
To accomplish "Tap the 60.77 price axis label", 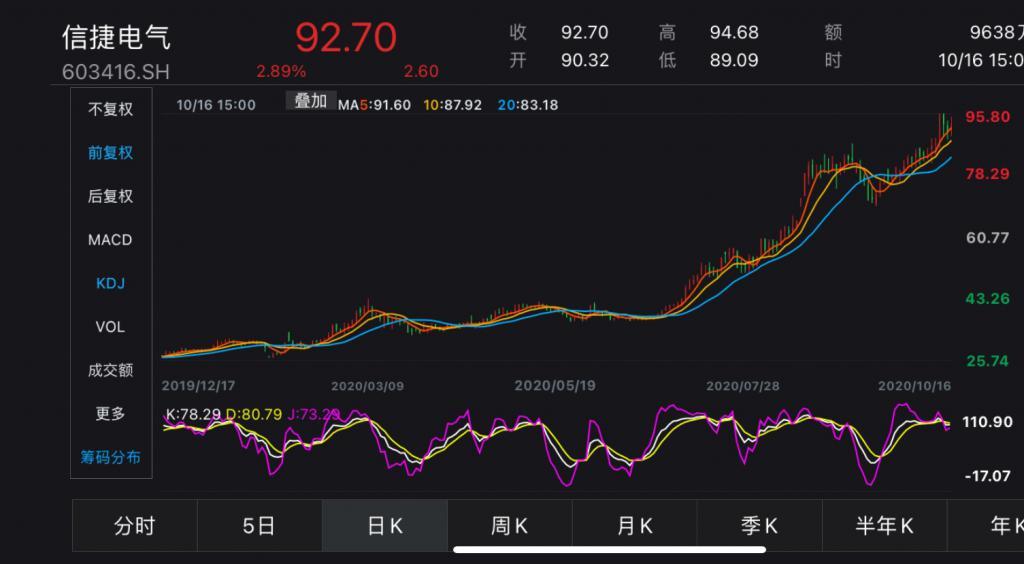I will click(x=987, y=238).
